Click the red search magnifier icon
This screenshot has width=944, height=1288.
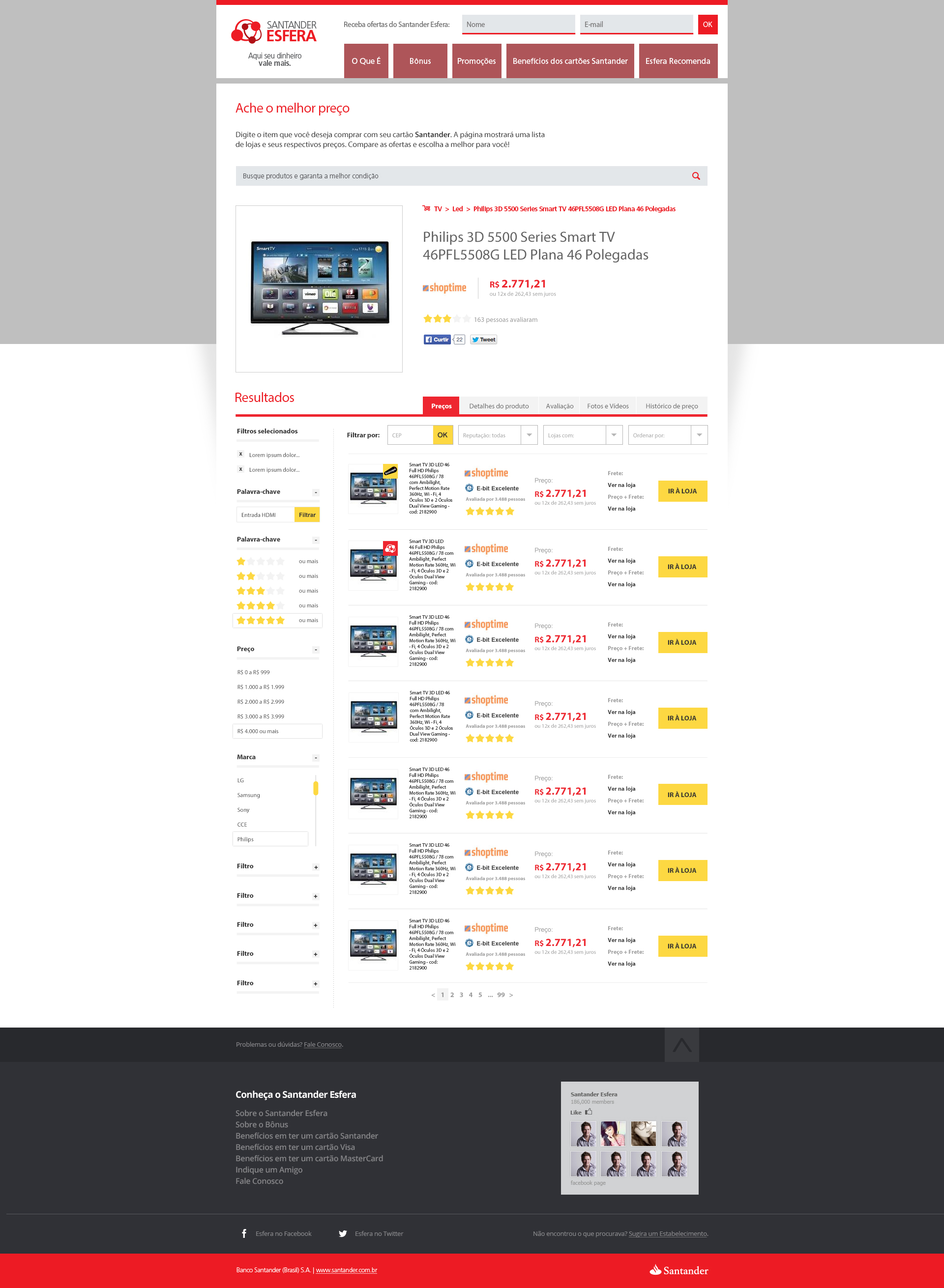[695, 176]
